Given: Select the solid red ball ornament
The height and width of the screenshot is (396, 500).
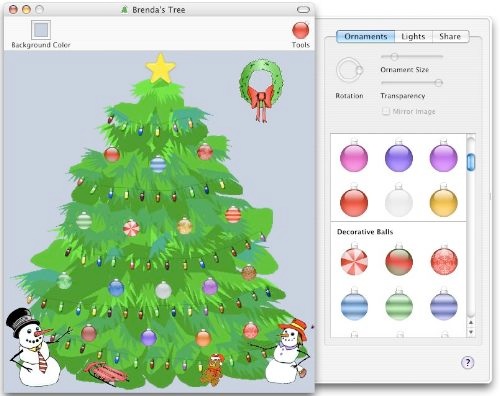Looking at the screenshot, I should pos(354,201).
